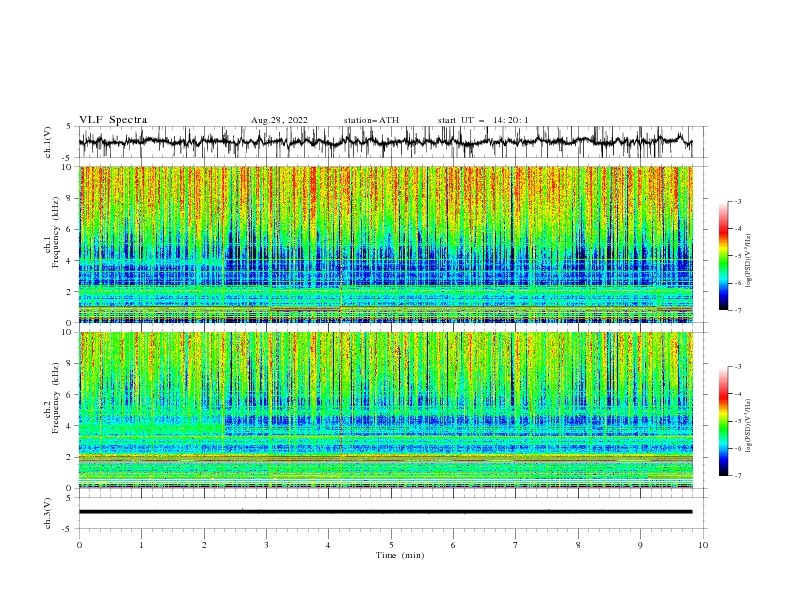Click the ch.2 colorbar '-4' tick label
Viewport: 792px width, 612px height.
737,394
